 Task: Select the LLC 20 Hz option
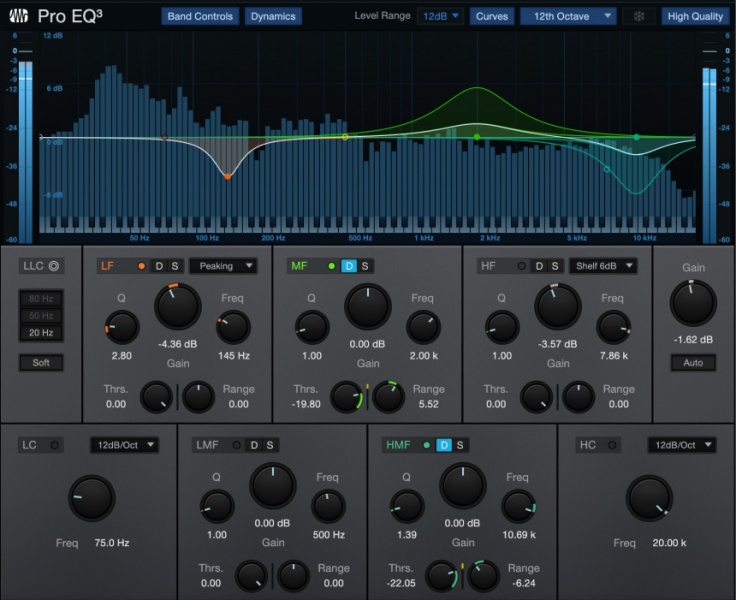(41, 332)
